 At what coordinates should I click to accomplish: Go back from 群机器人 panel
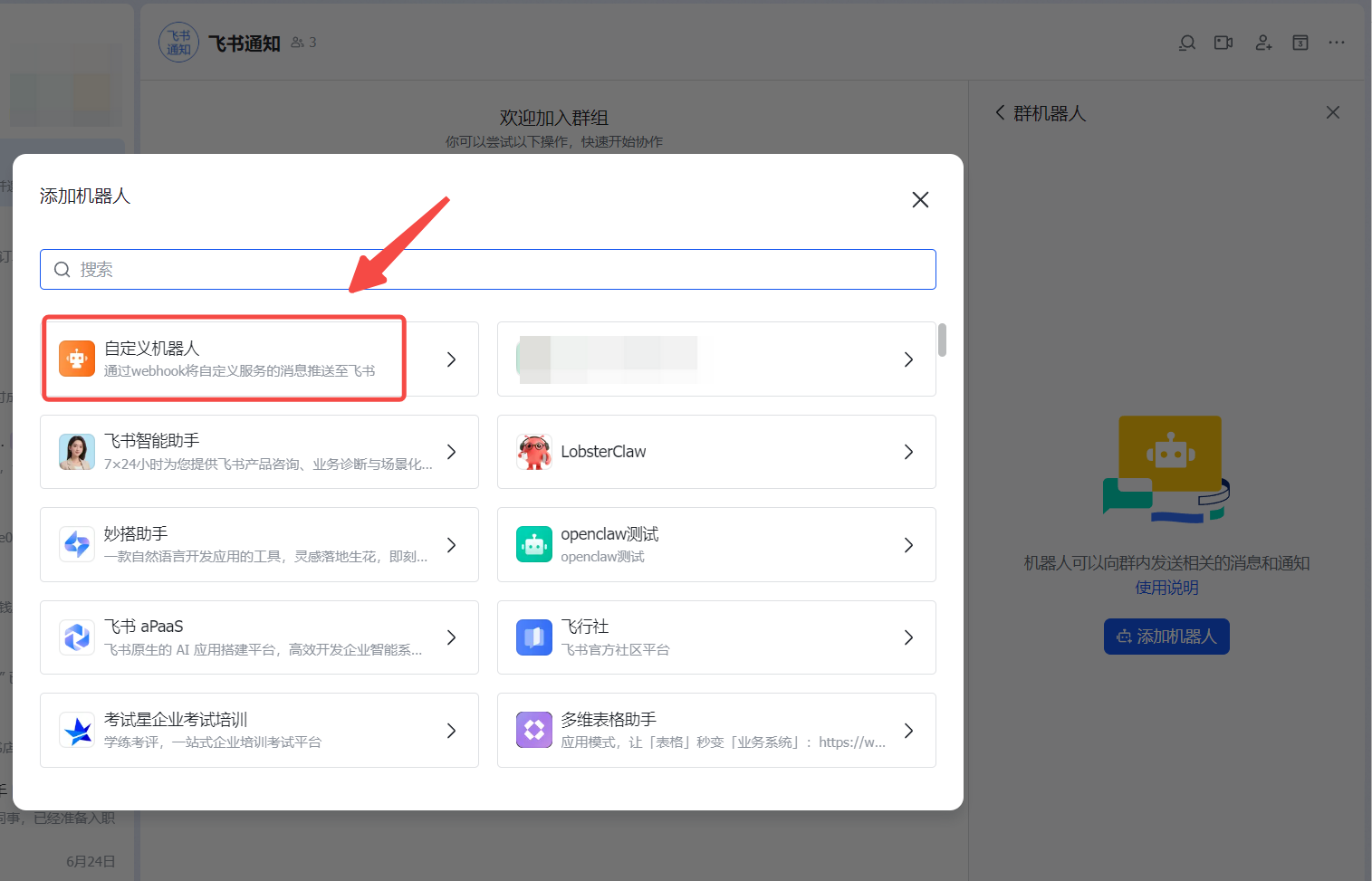coord(1000,112)
